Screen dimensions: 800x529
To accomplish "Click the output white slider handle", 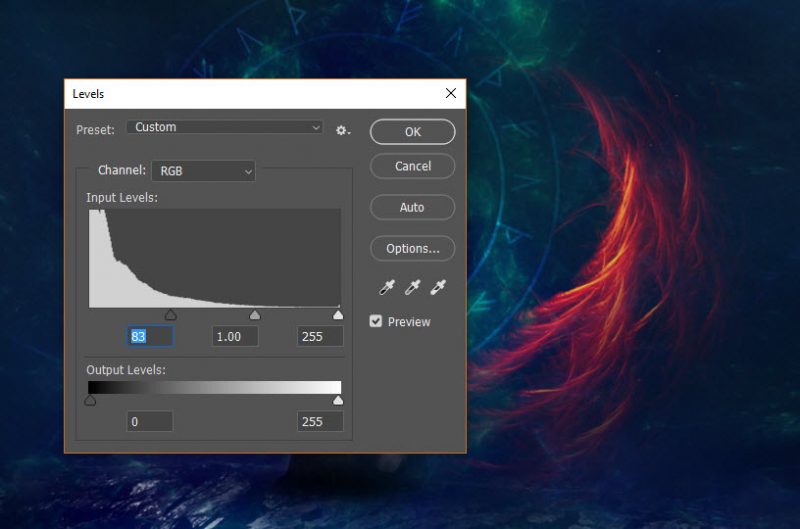I will [338, 401].
